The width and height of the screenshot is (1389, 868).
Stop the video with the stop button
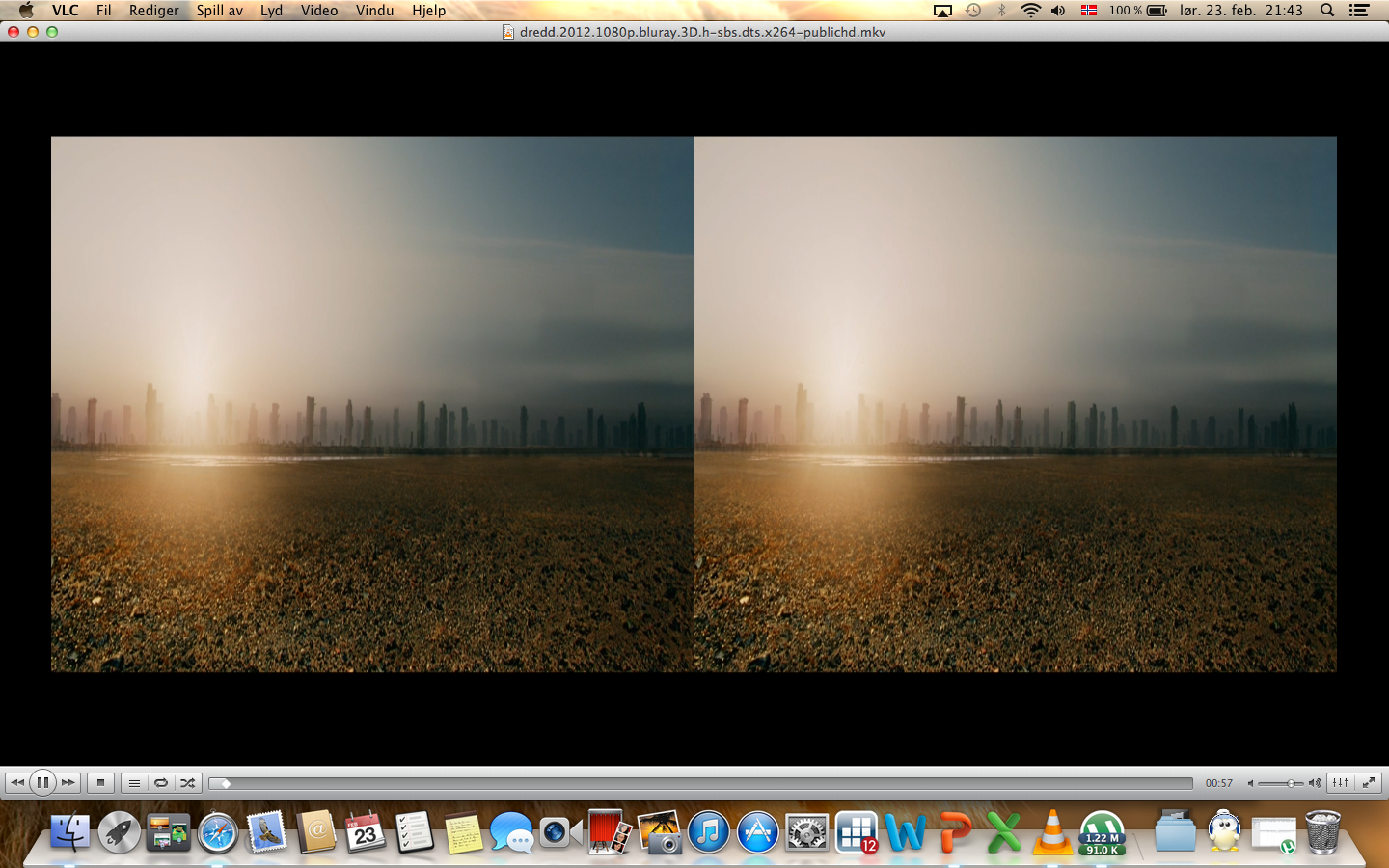point(100,783)
